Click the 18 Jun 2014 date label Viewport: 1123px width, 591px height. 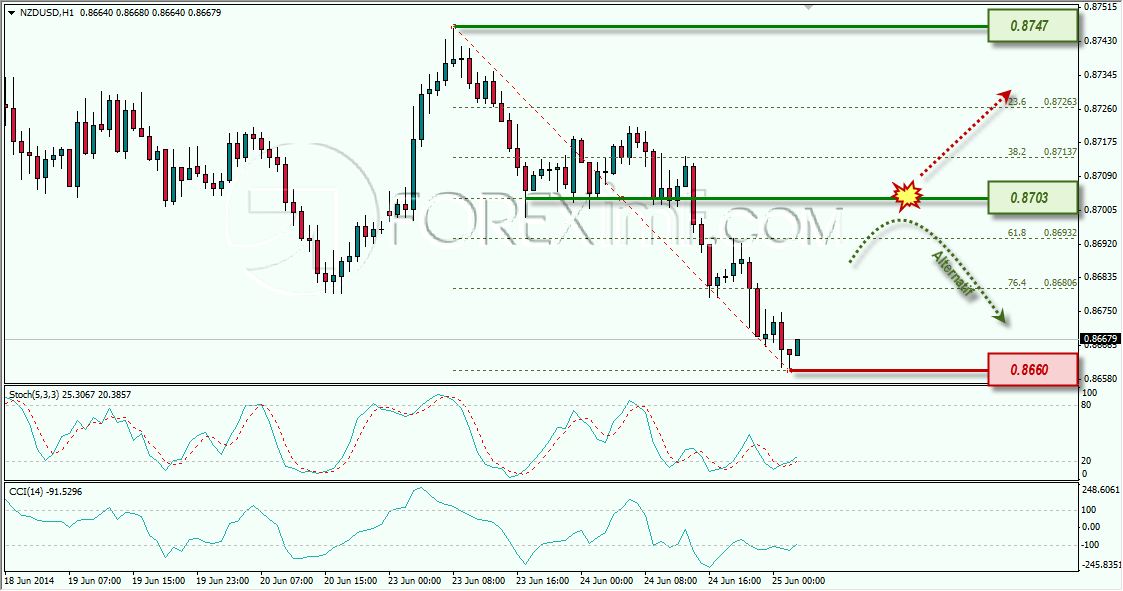click(29, 581)
